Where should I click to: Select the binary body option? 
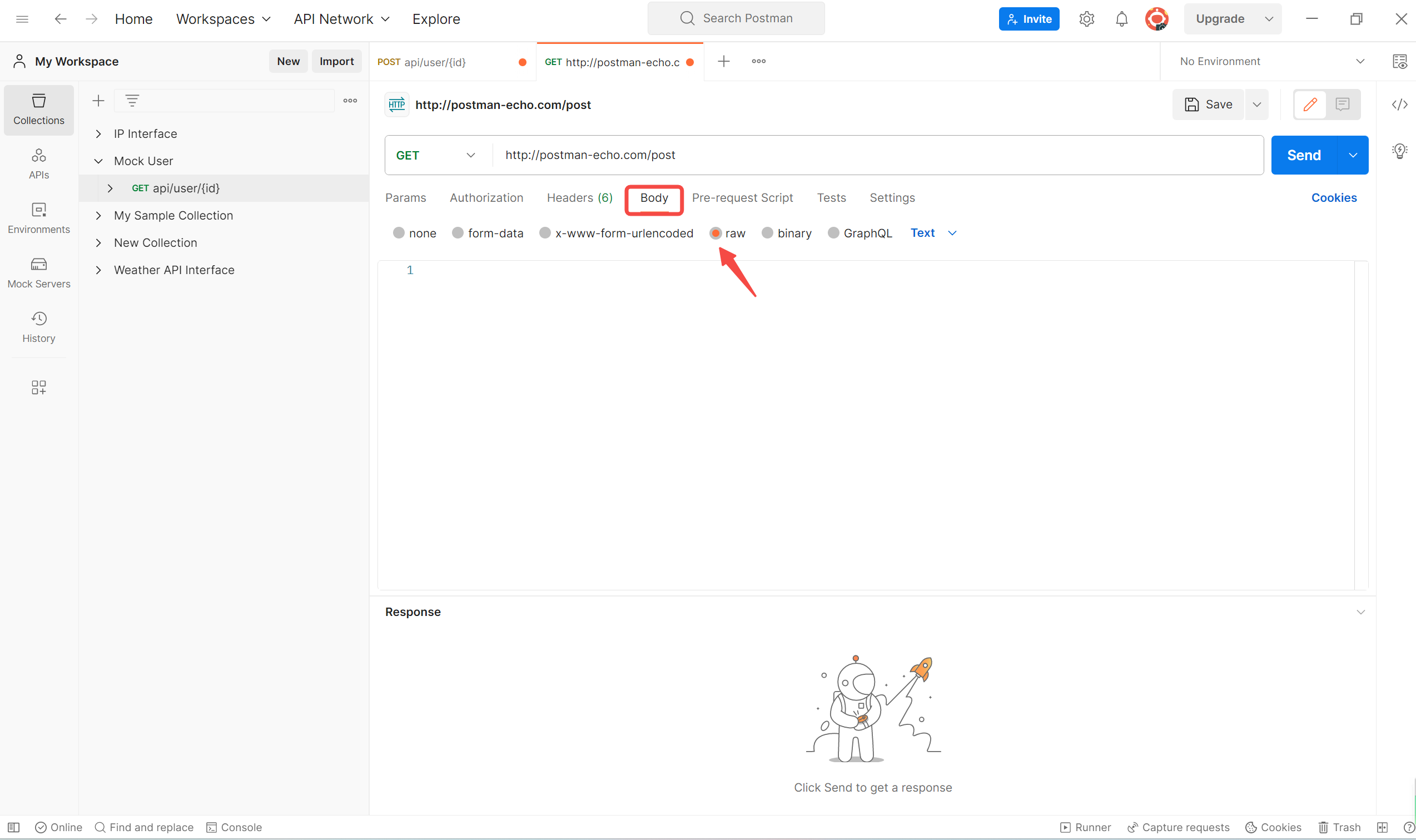(767, 232)
